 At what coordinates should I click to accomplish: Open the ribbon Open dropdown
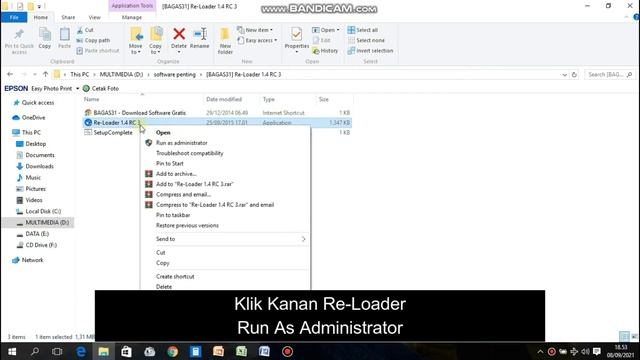click(326, 30)
